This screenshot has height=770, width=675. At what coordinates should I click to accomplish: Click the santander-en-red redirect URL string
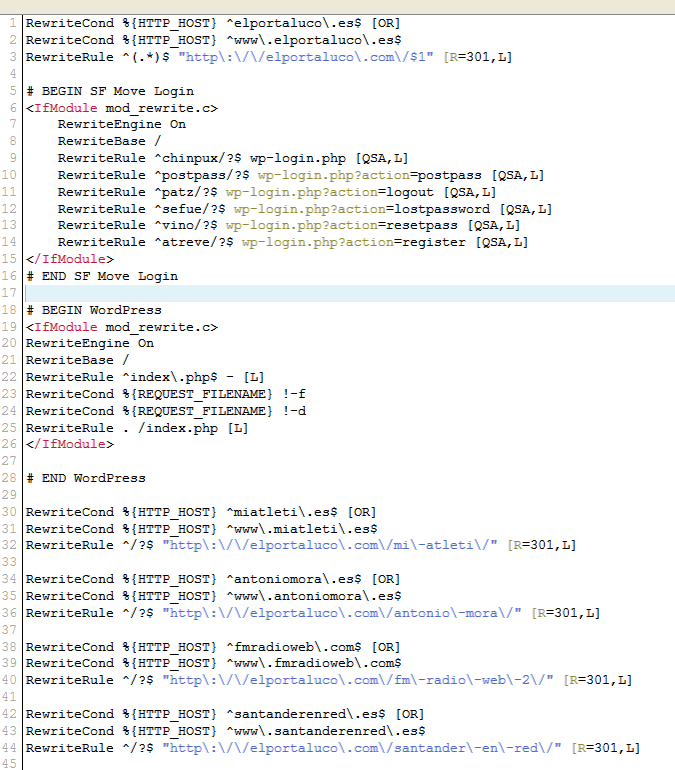(362, 748)
